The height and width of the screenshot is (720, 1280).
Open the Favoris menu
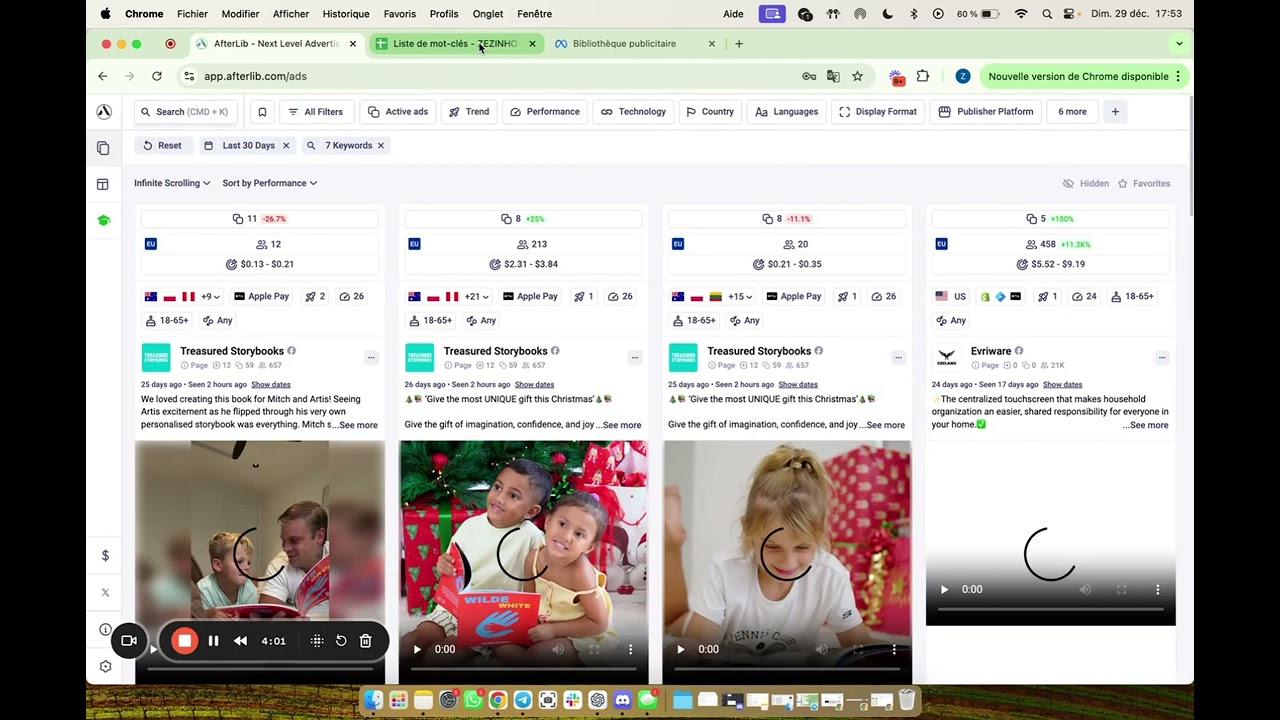click(x=400, y=14)
